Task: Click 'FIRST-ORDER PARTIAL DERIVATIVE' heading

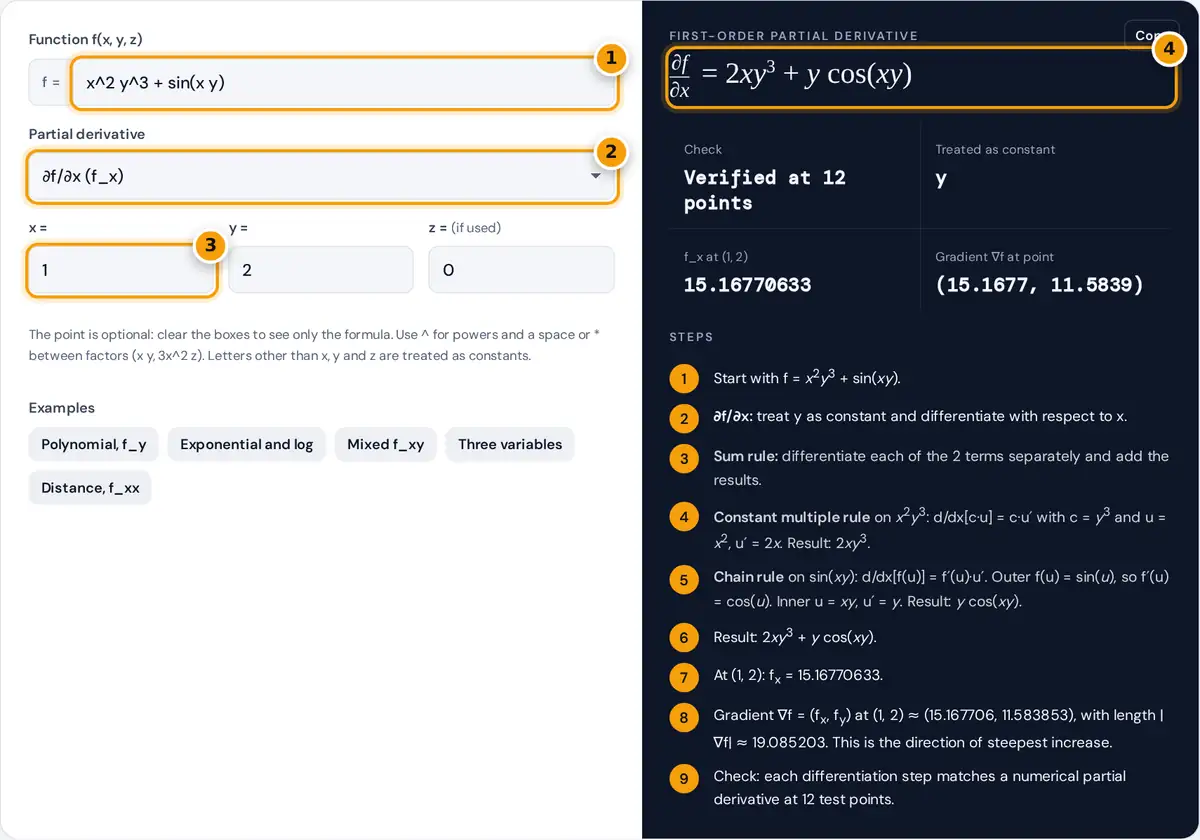Action: click(x=793, y=36)
